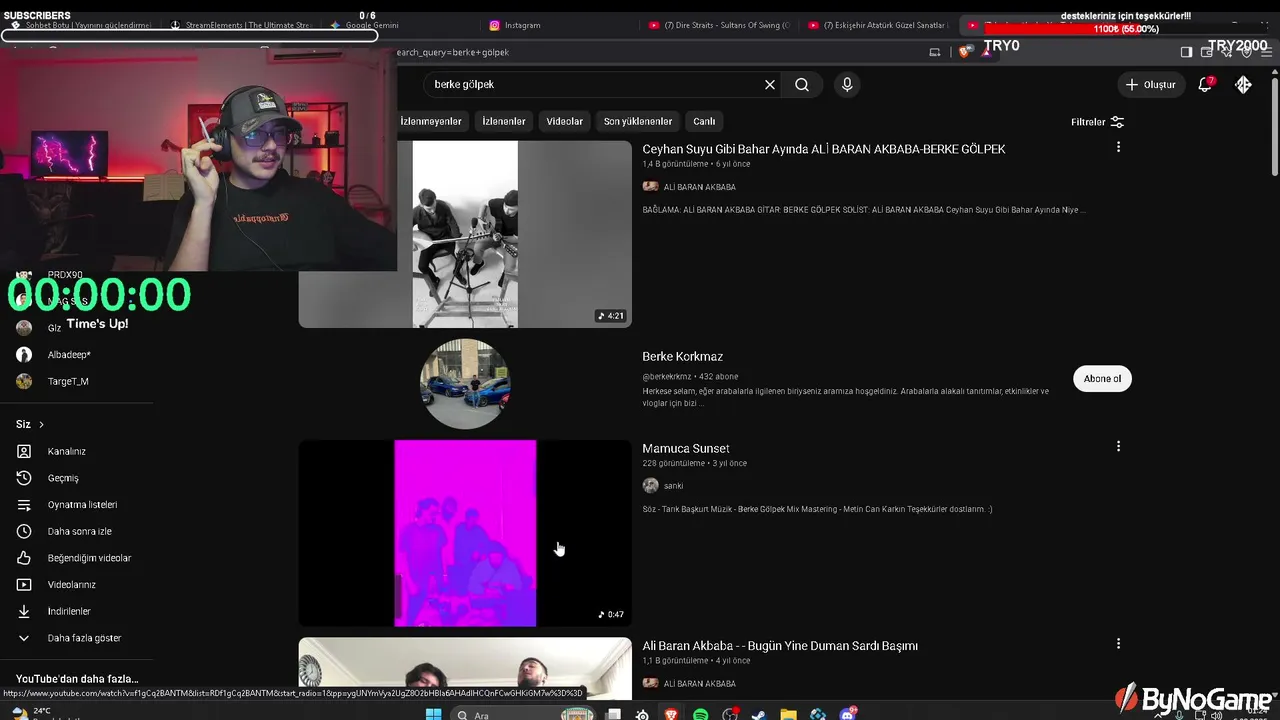Focus the YouTube search input field
This screenshot has width=1280, height=720.
pyautogui.click(x=595, y=85)
